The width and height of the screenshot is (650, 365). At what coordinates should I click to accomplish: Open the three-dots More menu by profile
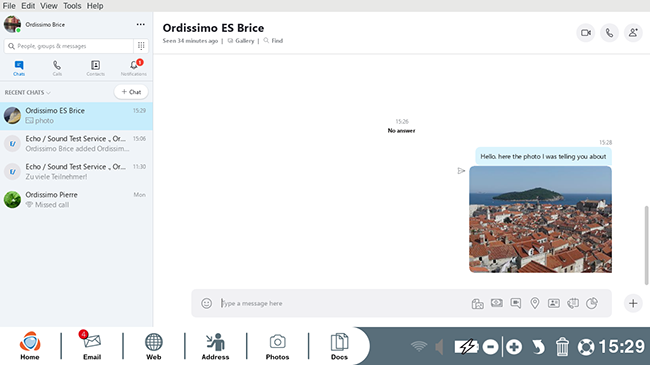coord(141,24)
